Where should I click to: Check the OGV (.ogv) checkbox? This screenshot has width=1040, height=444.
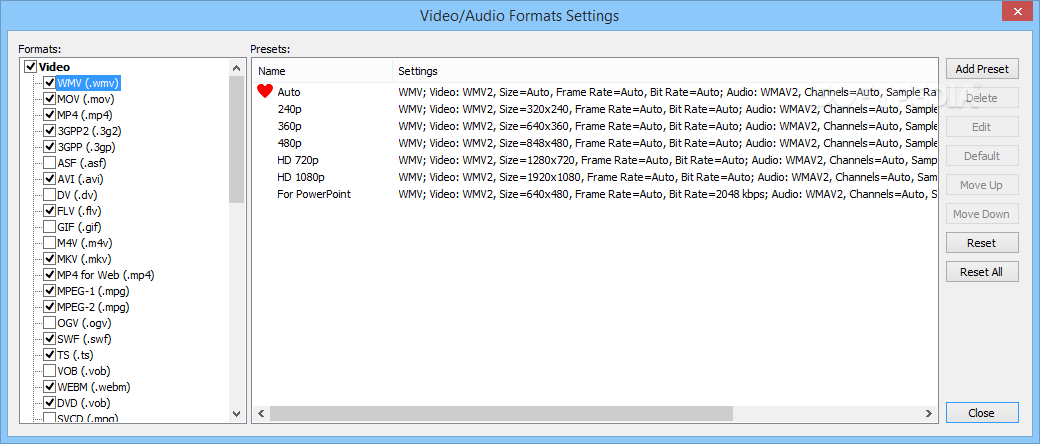click(x=49, y=323)
